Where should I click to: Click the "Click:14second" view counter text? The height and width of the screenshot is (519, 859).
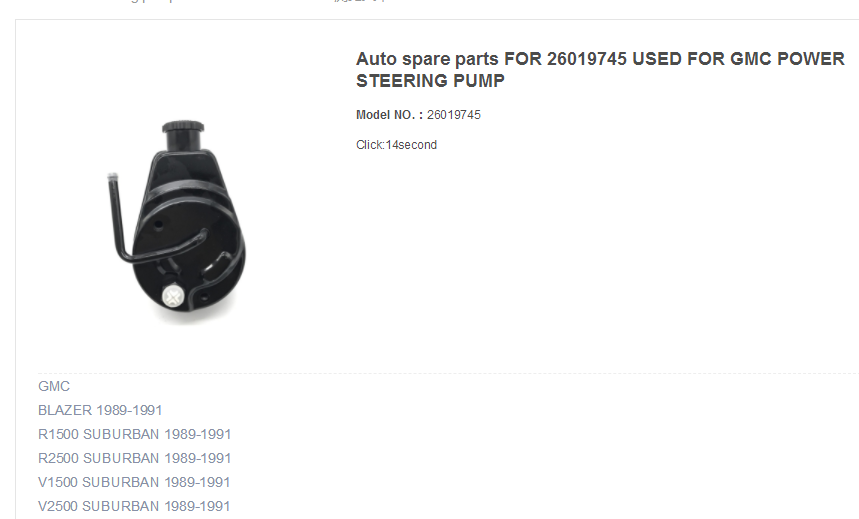click(x=397, y=145)
